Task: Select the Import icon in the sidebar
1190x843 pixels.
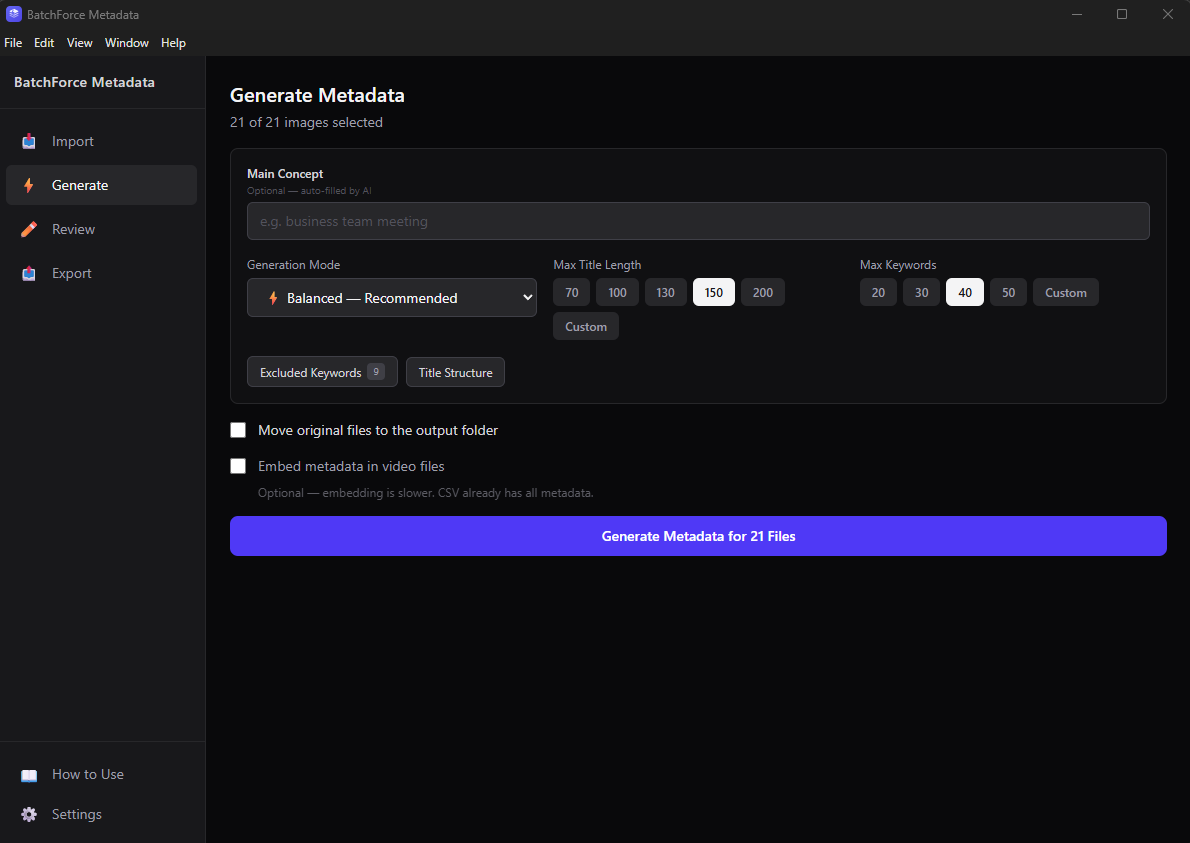Action: (x=31, y=141)
